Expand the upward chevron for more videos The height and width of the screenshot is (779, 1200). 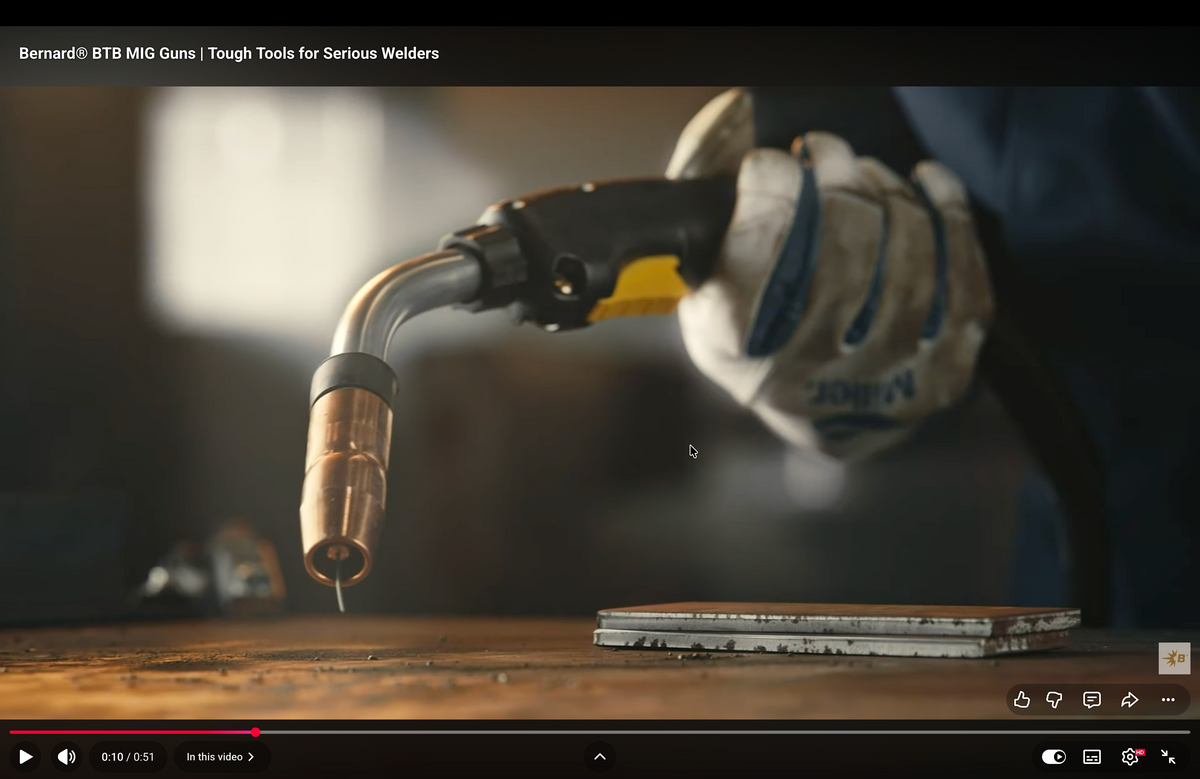(x=600, y=757)
